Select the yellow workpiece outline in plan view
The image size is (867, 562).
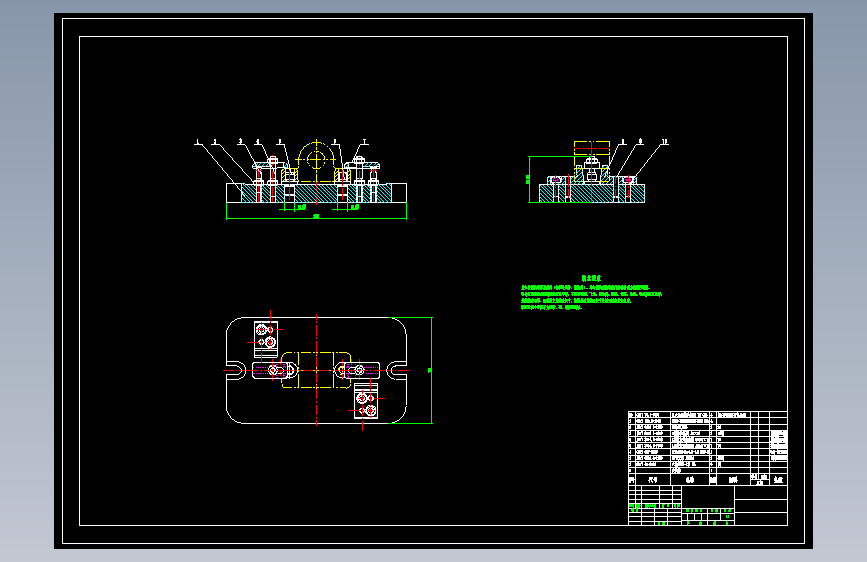316,370
